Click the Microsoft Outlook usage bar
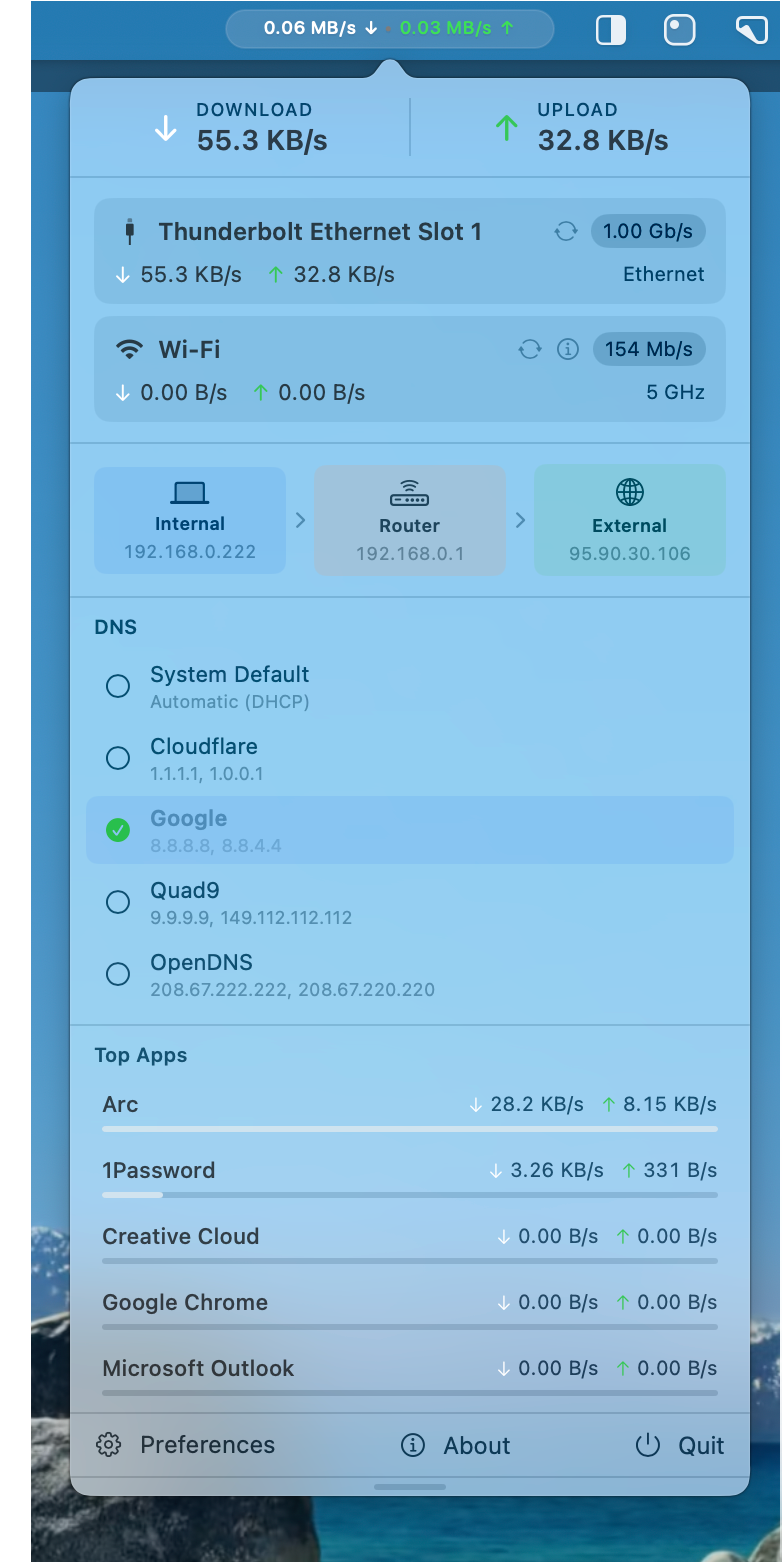Image resolution: width=782 pixels, height=1562 pixels. point(410,1393)
